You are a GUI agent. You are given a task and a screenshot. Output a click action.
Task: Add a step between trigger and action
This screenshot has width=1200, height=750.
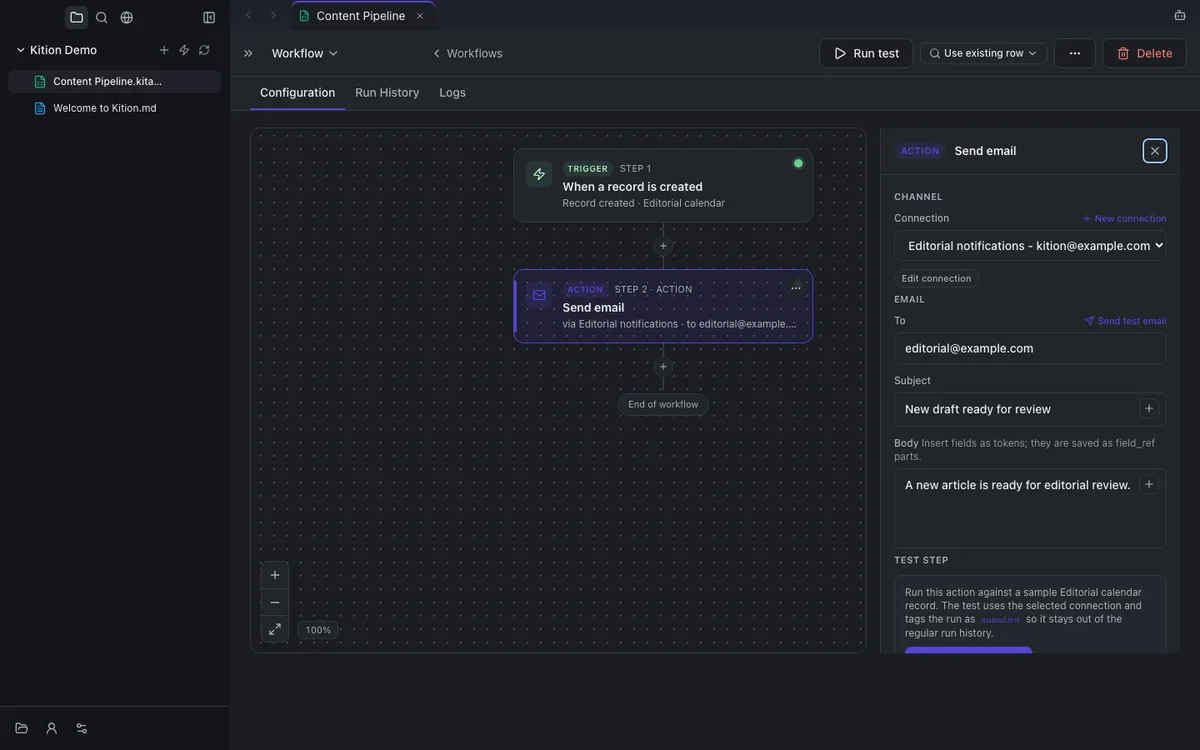(x=663, y=246)
